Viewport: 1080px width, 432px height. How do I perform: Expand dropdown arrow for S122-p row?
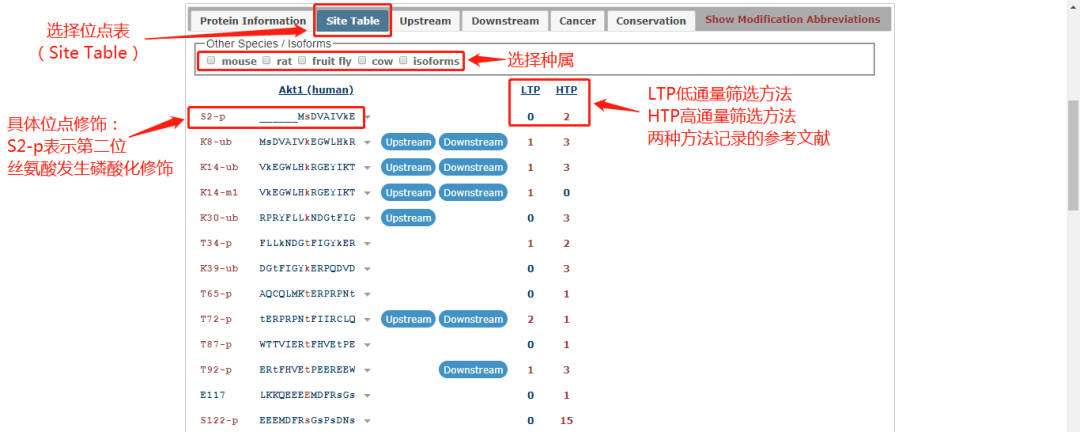coord(367,421)
